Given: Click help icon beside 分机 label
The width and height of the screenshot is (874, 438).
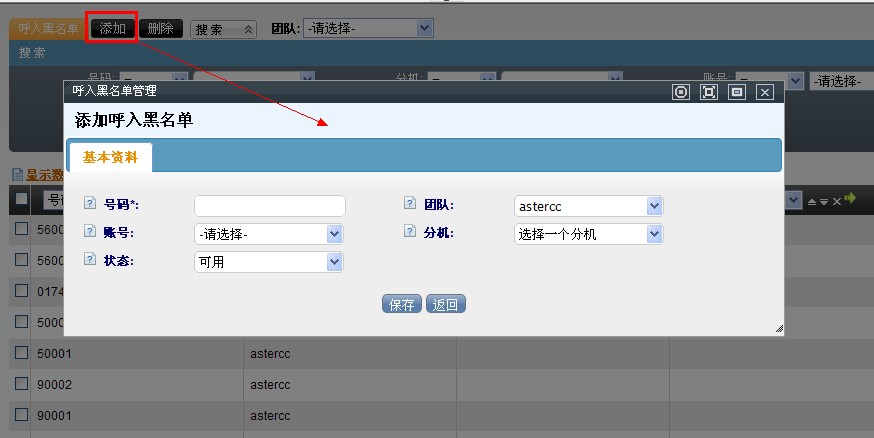Looking at the screenshot, I should [x=410, y=232].
